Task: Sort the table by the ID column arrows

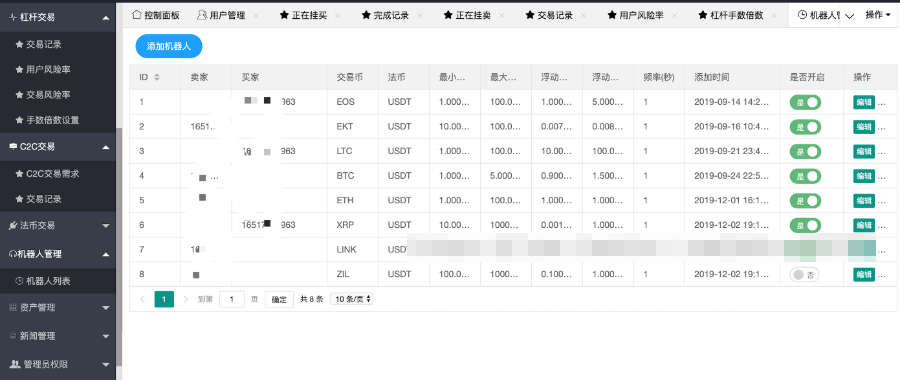Action: pos(157,77)
